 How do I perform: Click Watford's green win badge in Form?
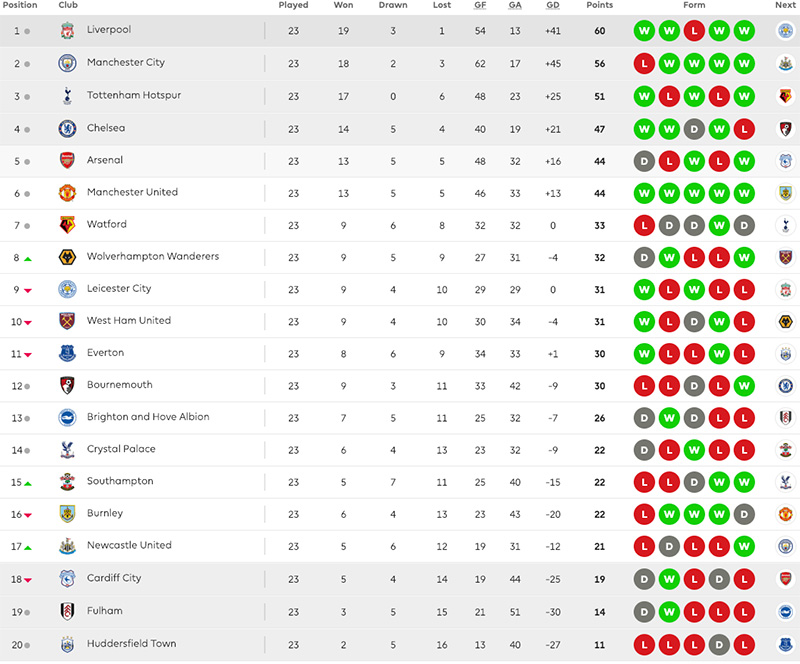click(719, 225)
